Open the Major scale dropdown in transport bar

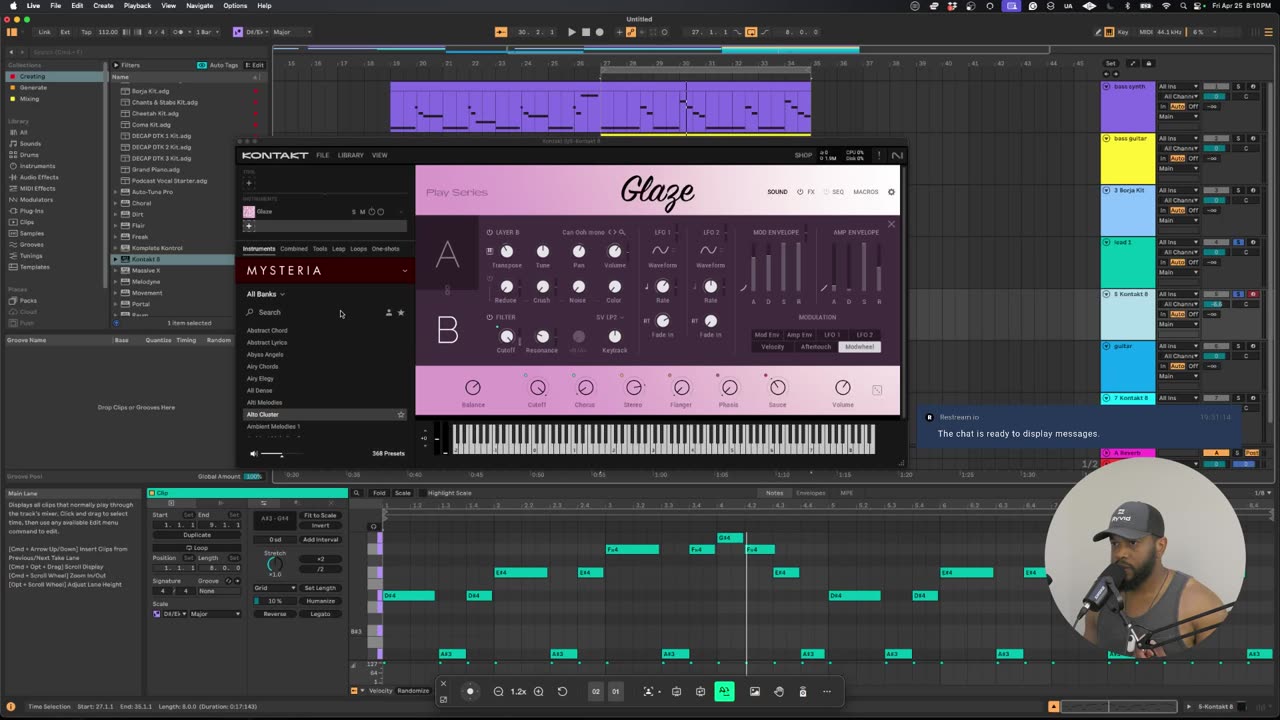[291, 32]
